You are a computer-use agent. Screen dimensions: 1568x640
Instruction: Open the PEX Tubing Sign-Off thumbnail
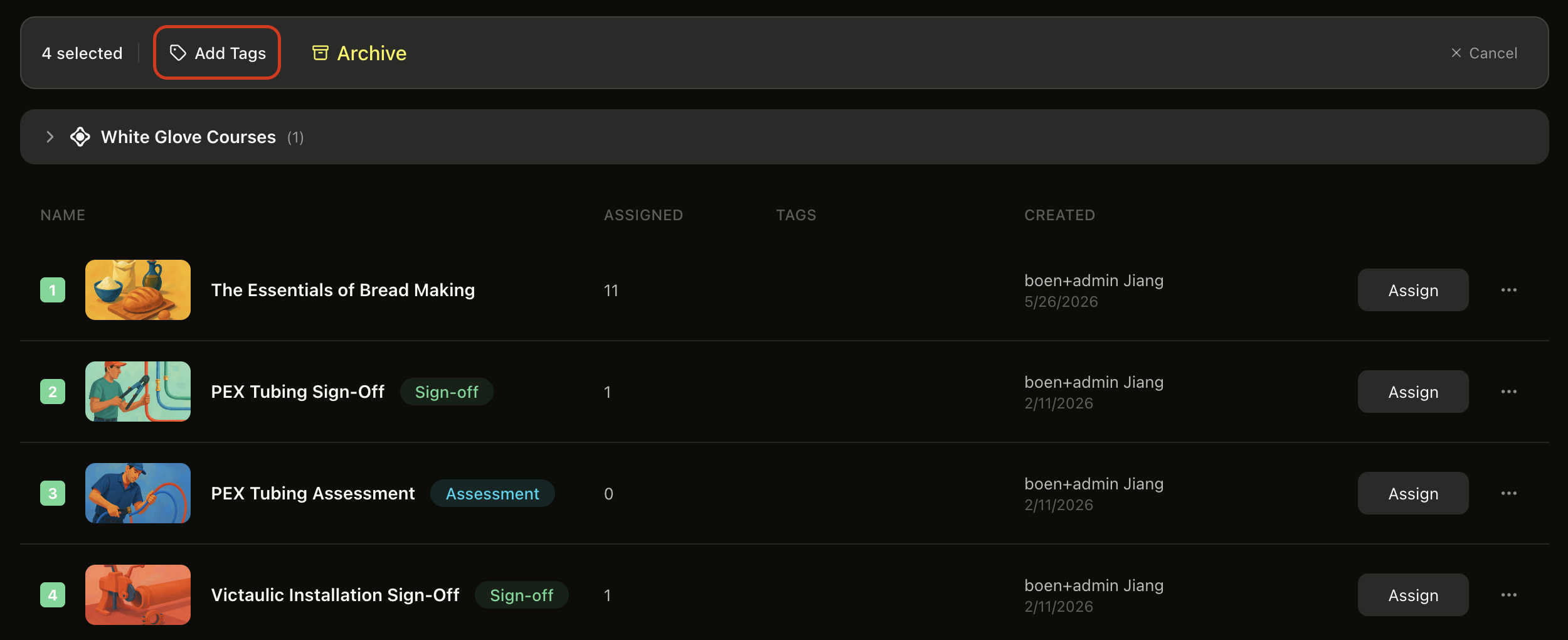click(x=138, y=392)
